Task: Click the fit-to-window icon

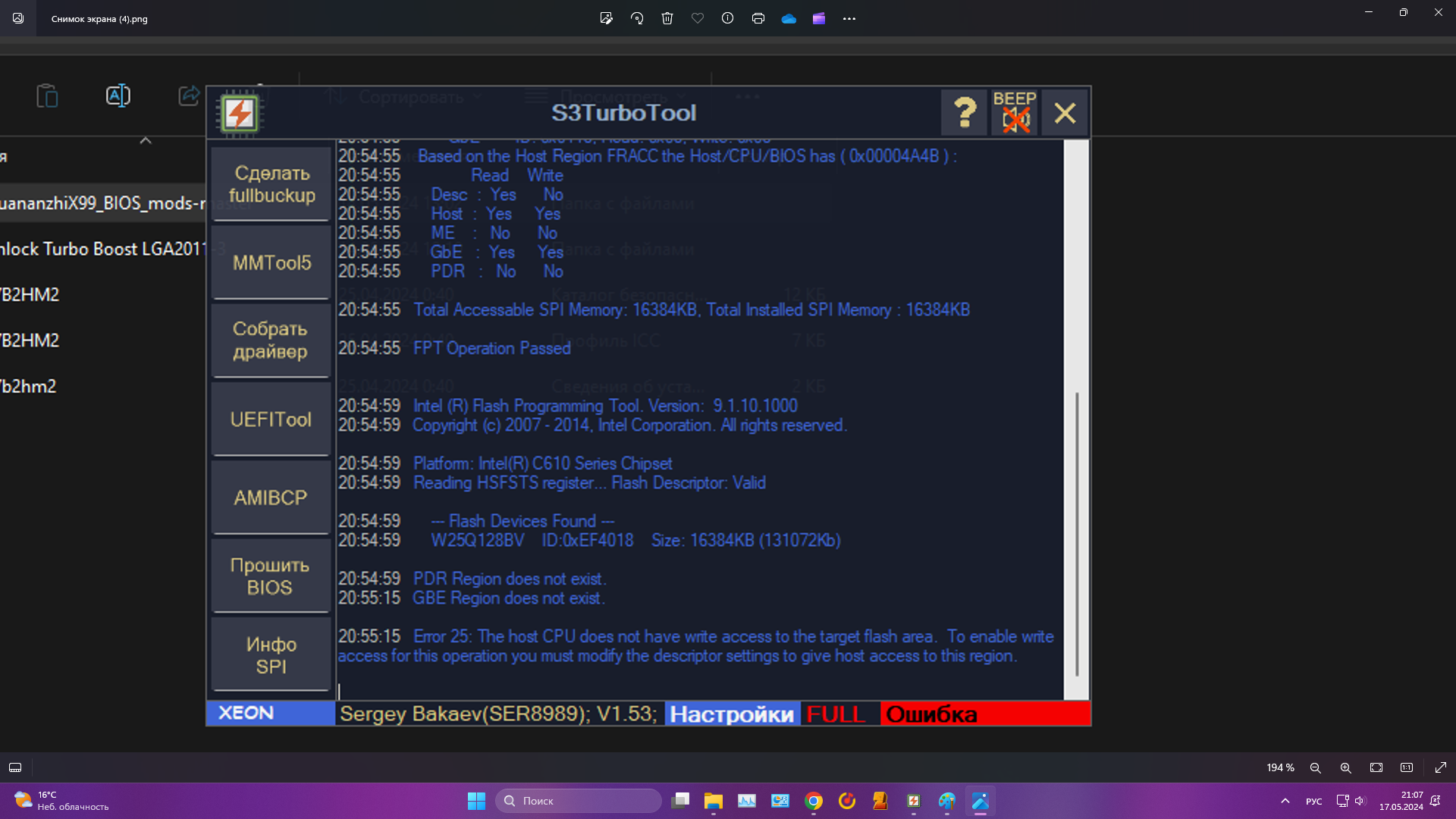Action: [x=1376, y=767]
